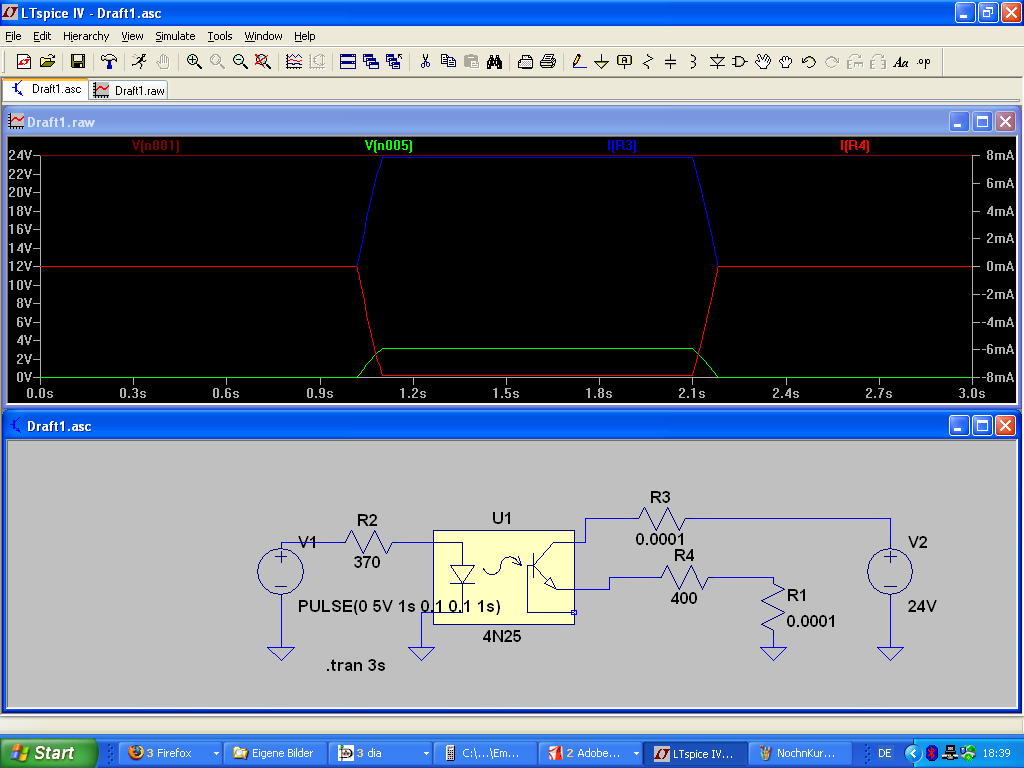The width and height of the screenshot is (1024, 768).
Task: Open the Simulate menu
Action: point(175,36)
